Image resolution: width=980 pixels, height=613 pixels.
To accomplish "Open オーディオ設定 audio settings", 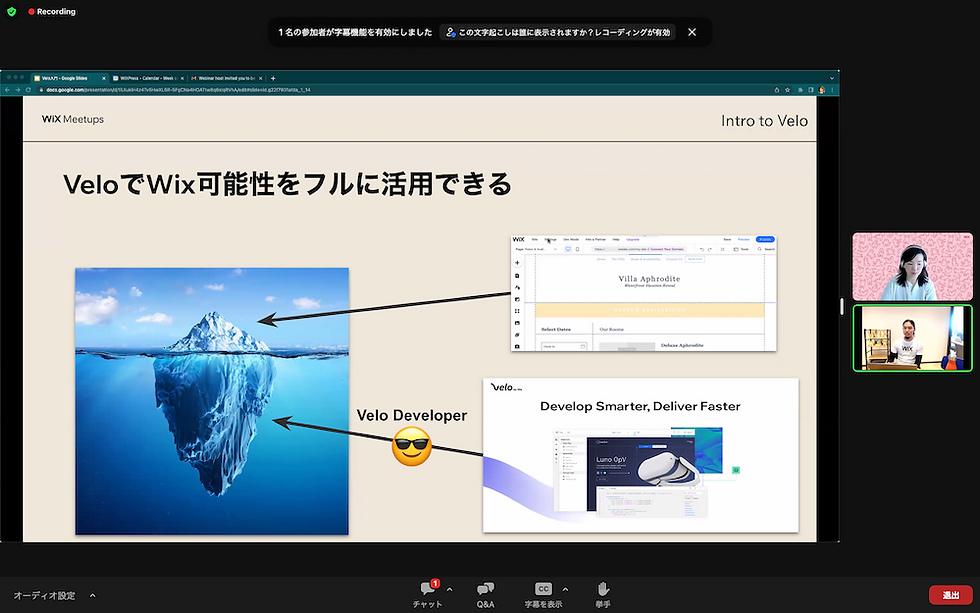I will 44,596.
